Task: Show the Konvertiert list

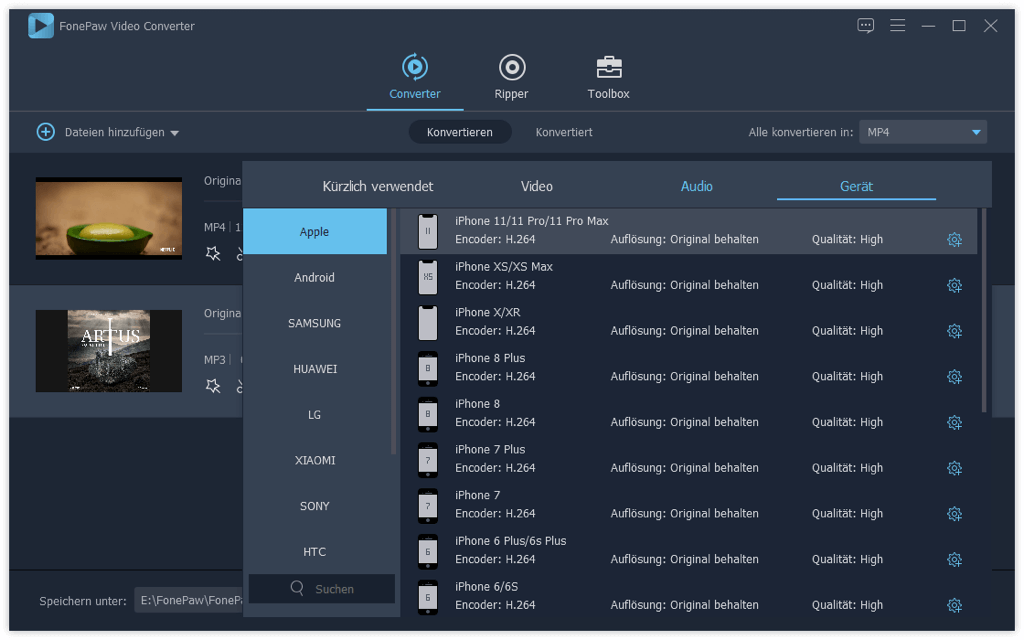Action: (x=564, y=132)
